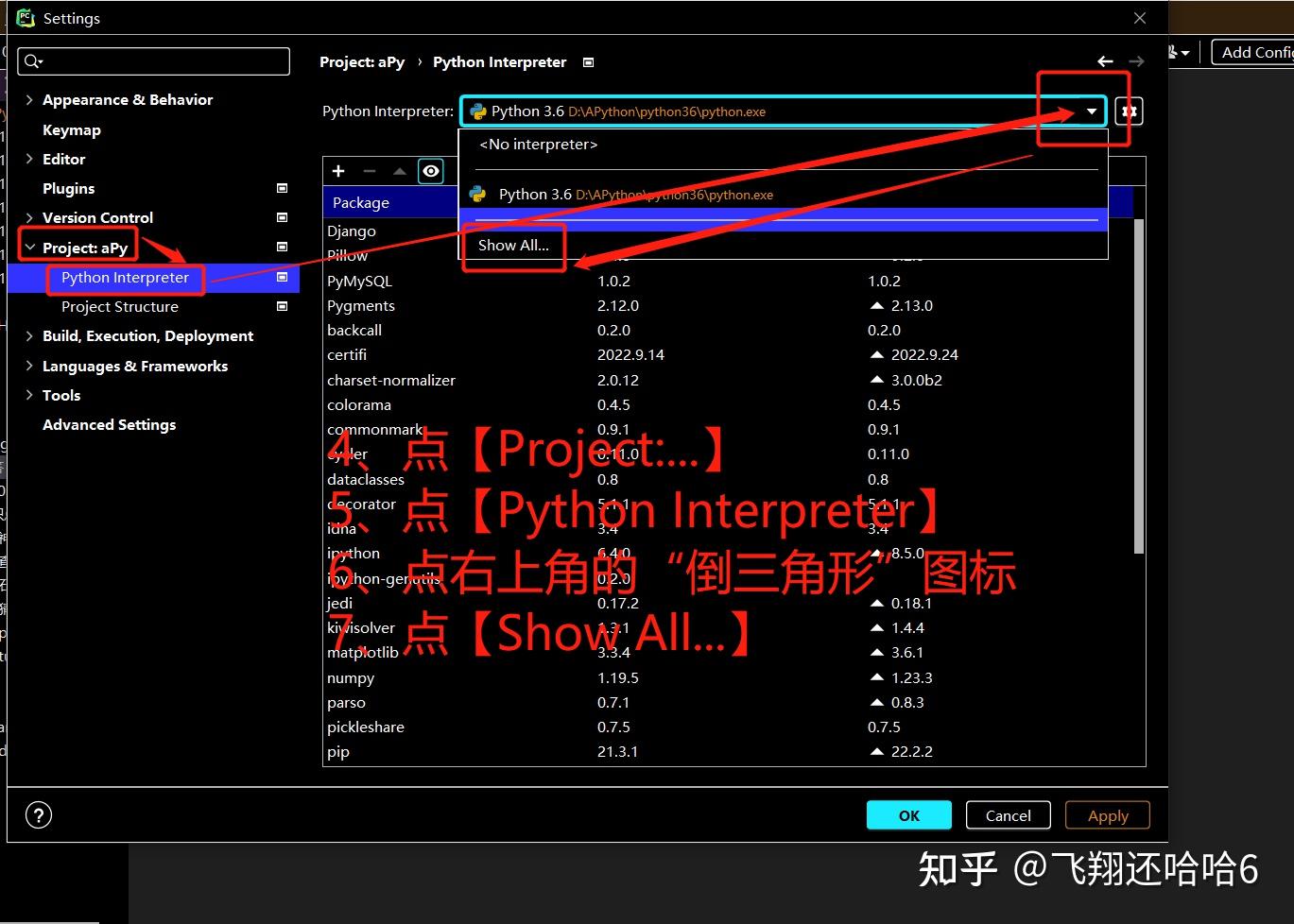Expand the Languages & Frameworks section
1294x924 pixels.
27,366
